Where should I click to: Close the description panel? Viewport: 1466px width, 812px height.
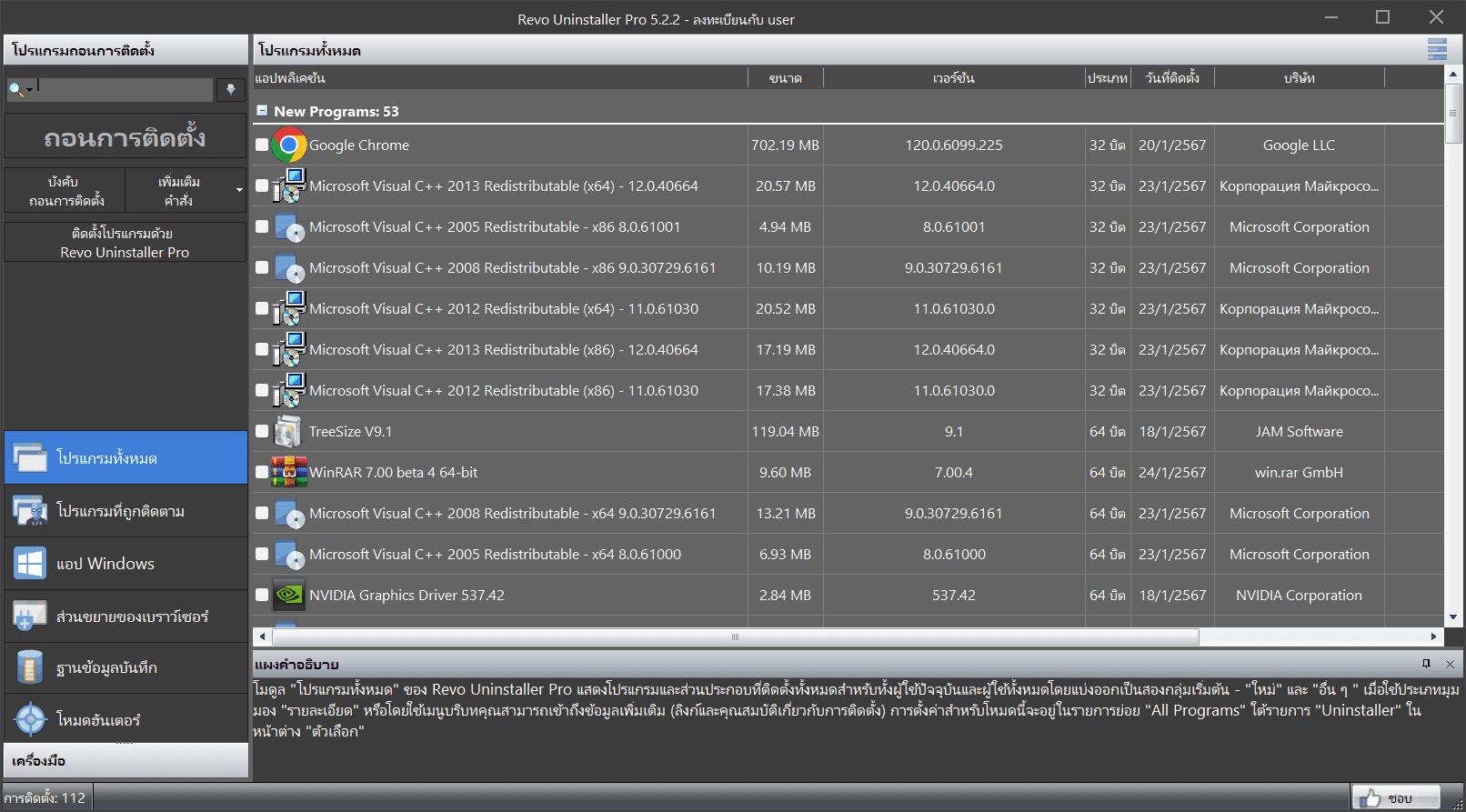tap(1450, 664)
